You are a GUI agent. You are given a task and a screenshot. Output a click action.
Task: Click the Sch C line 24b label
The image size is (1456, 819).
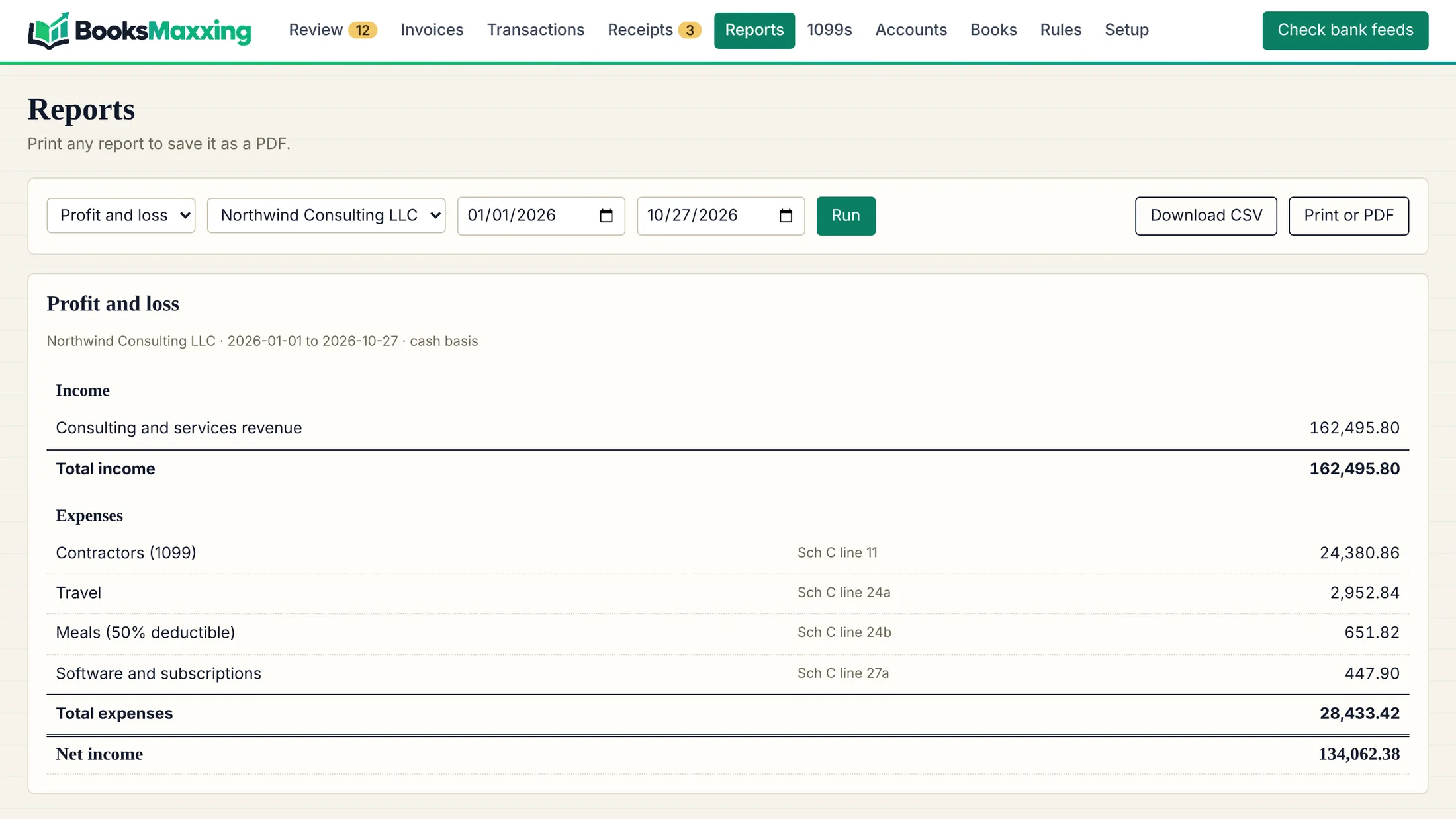pyautogui.click(x=844, y=633)
